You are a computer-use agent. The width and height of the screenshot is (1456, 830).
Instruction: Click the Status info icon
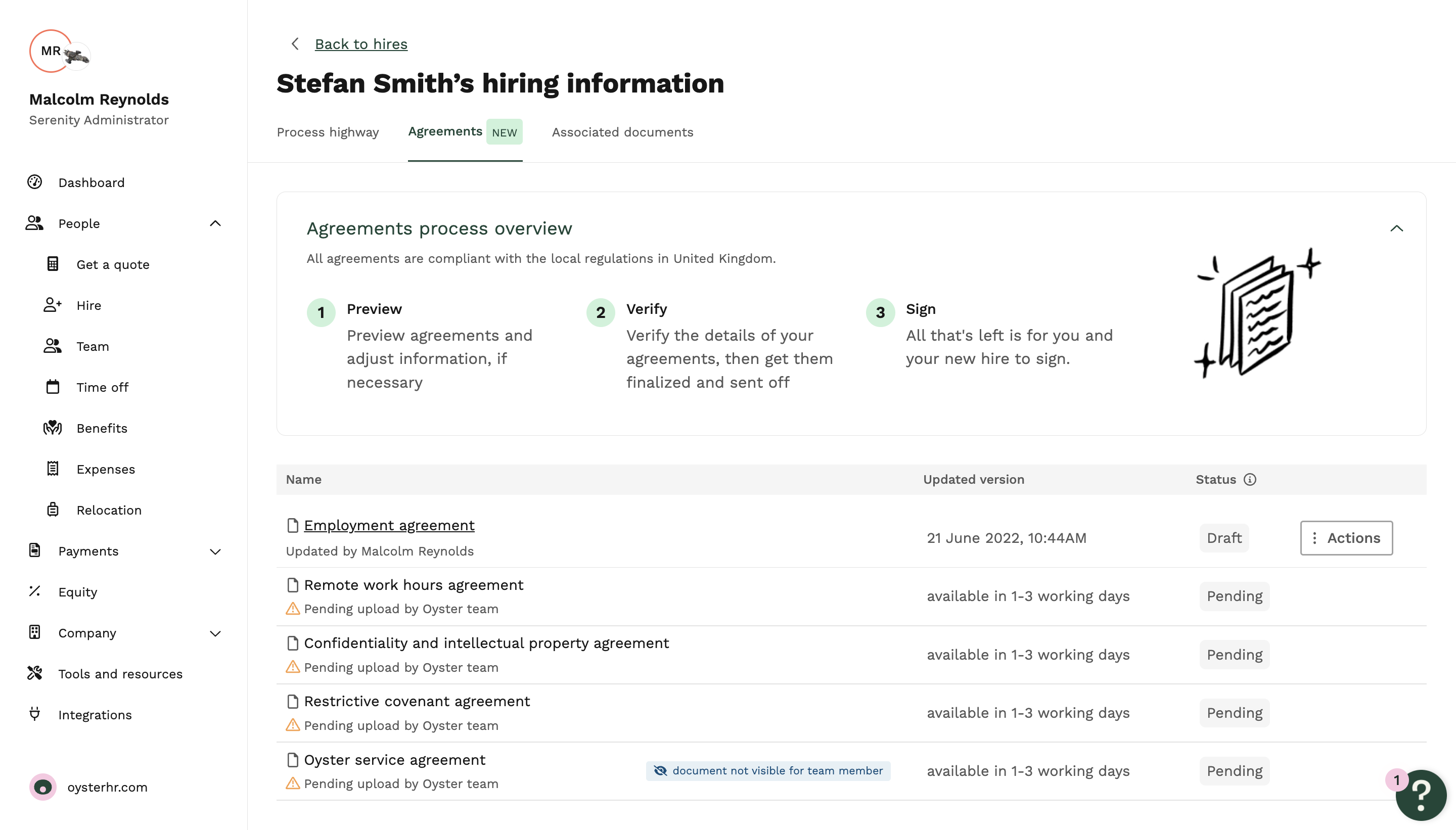[x=1250, y=479]
